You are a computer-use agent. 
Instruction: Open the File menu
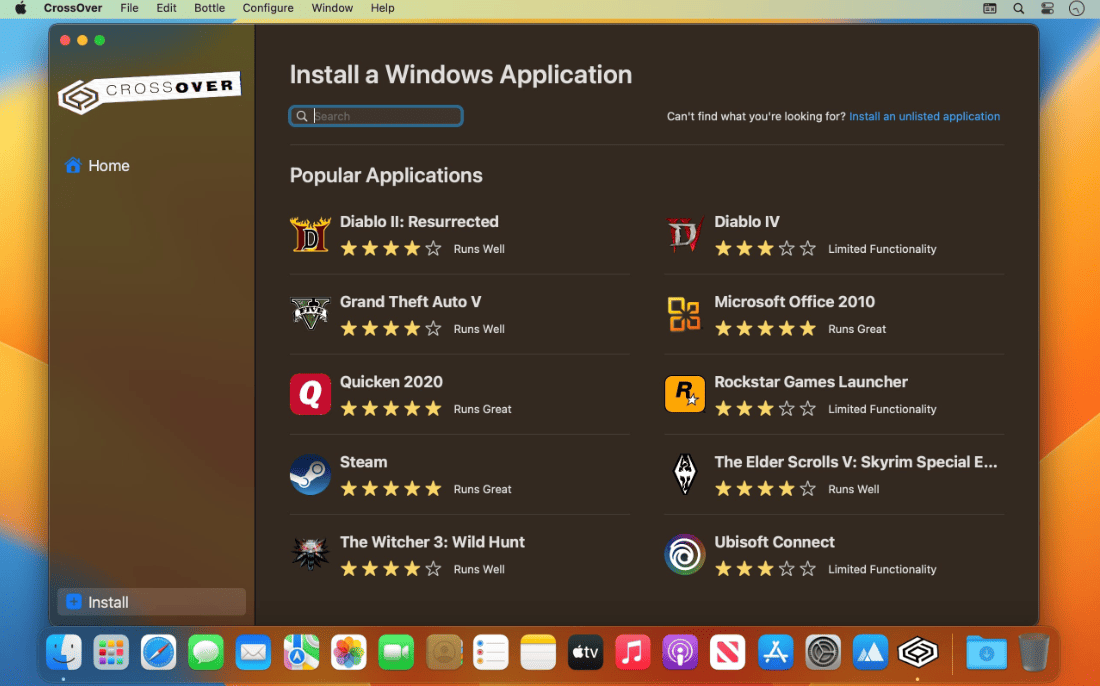[x=129, y=8]
